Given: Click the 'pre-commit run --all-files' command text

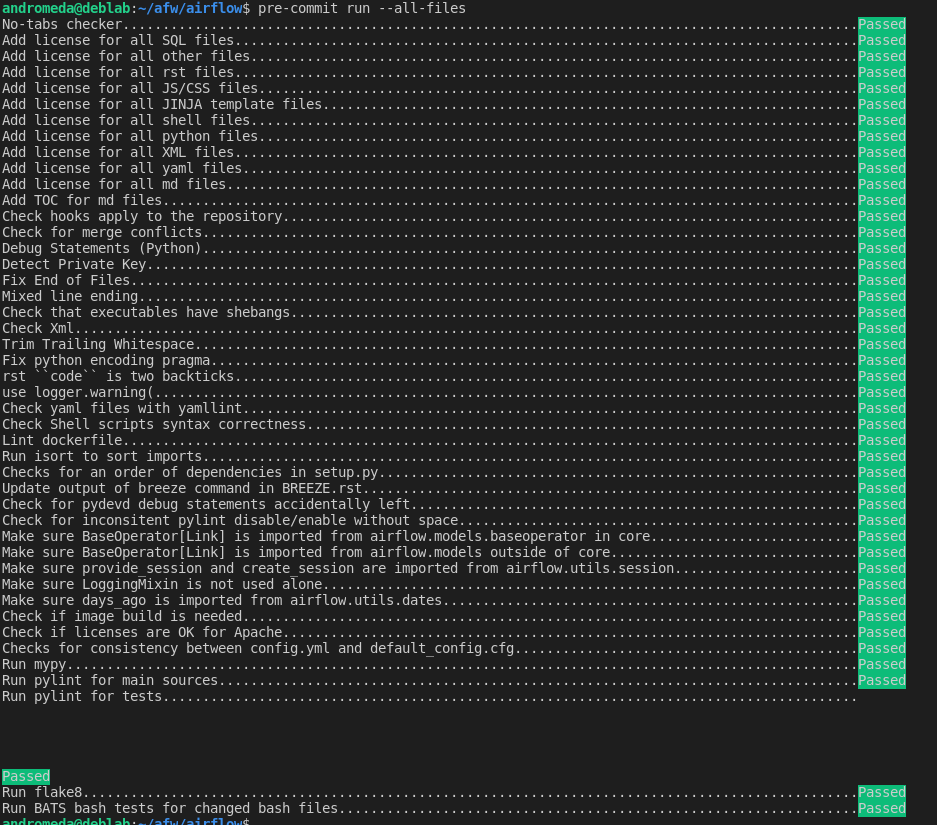Looking at the screenshot, I should (362, 8).
